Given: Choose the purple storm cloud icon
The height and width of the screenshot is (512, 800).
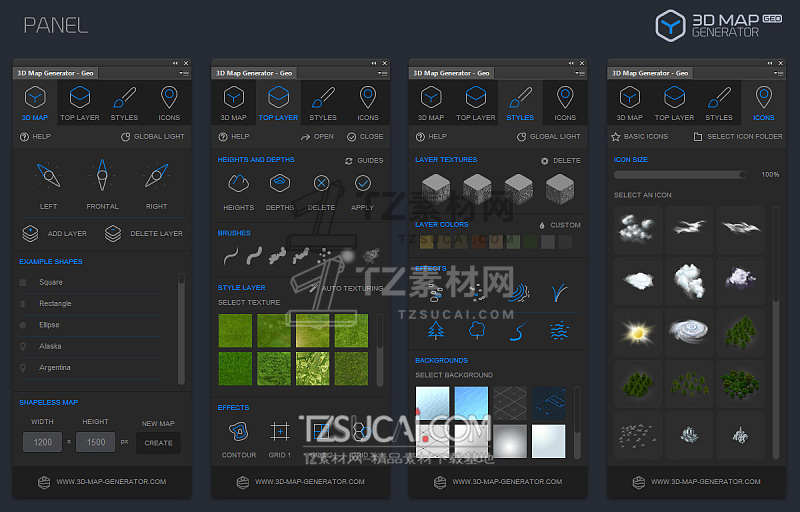Looking at the screenshot, I should 740,280.
